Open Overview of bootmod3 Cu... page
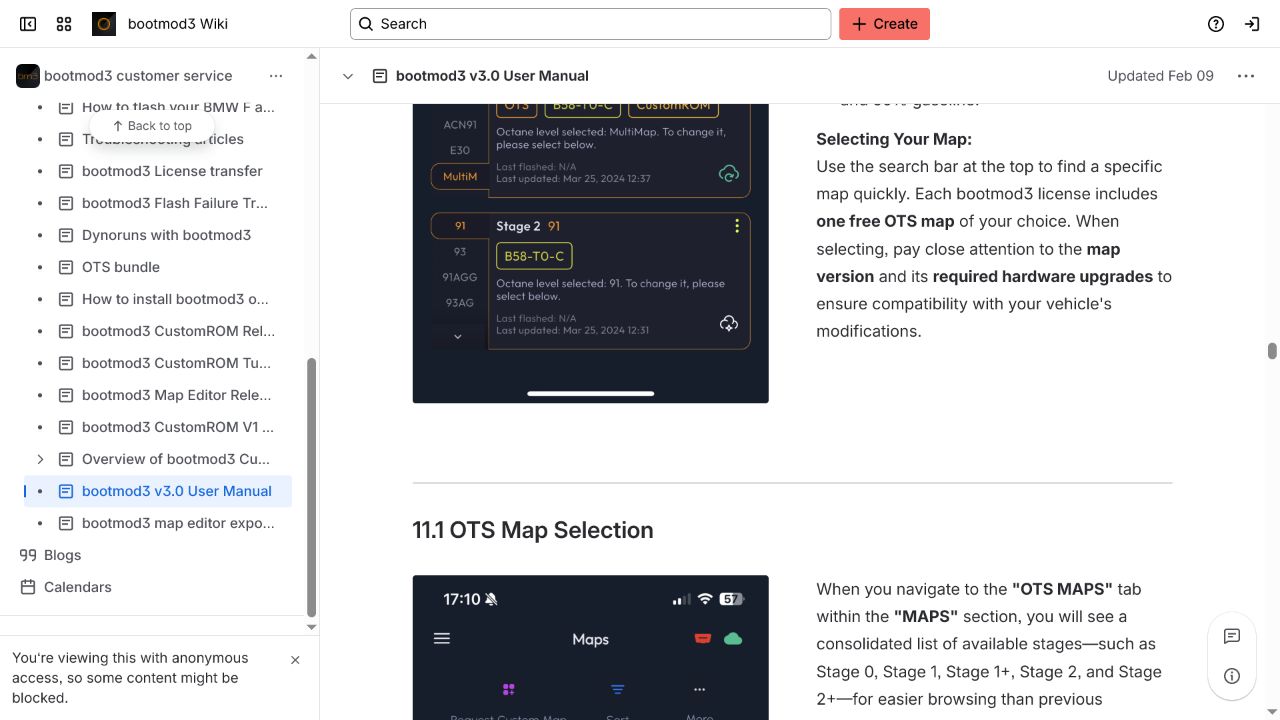Screen dimensions: 1280x720 [176, 459]
